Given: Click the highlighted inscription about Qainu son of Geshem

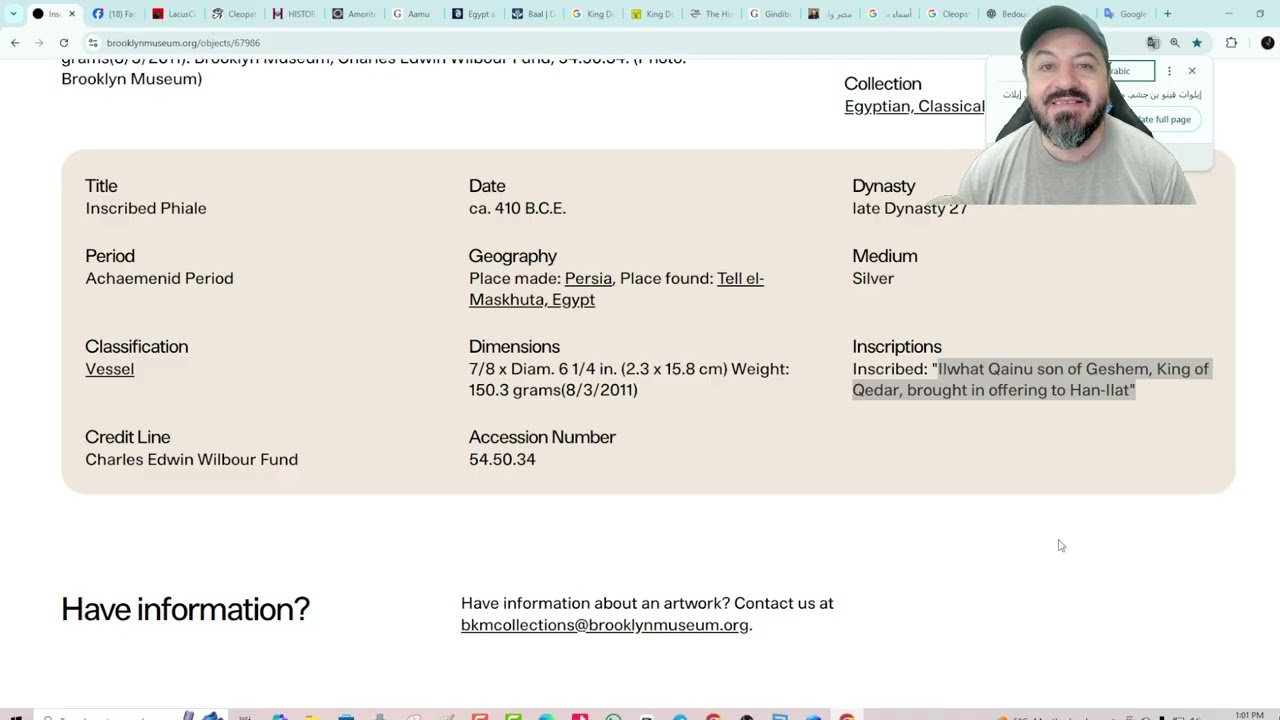Looking at the screenshot, I should [1031, 380].
